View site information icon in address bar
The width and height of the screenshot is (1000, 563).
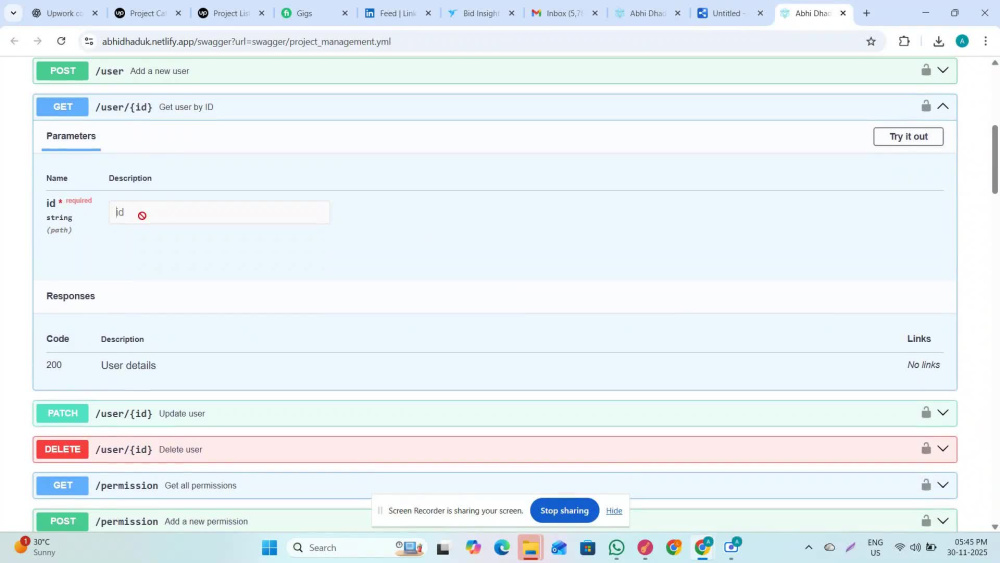89,41
